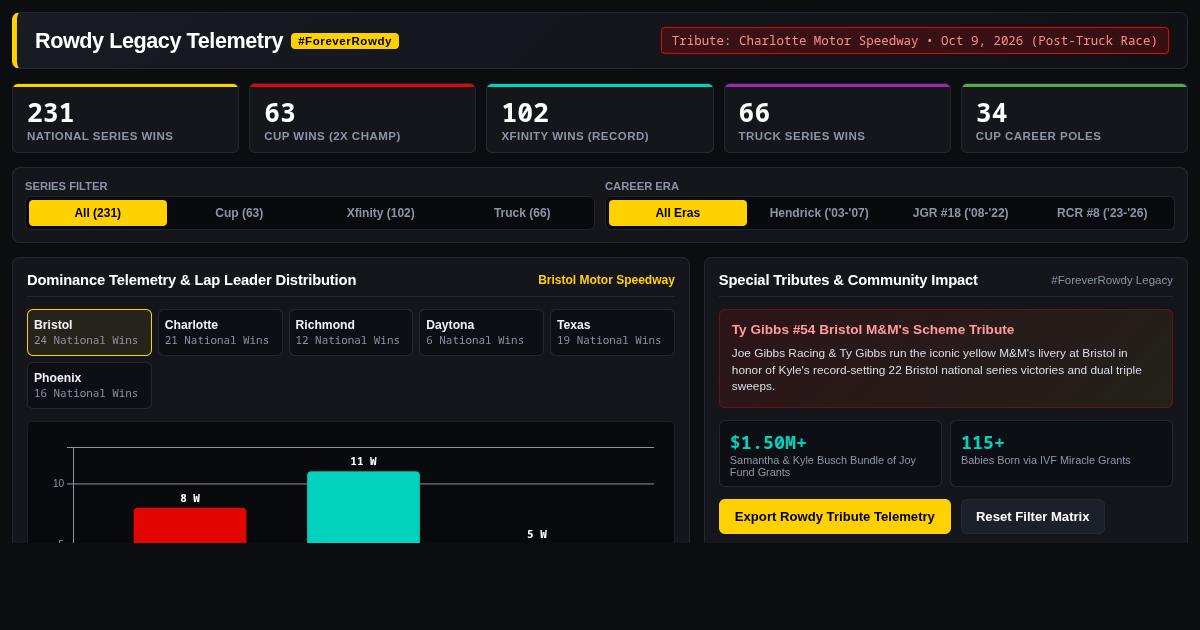Open the 66 Truck Series Wins card
Image resolution: width=1200 pixels, height=630 pixels.
[837, 118]
